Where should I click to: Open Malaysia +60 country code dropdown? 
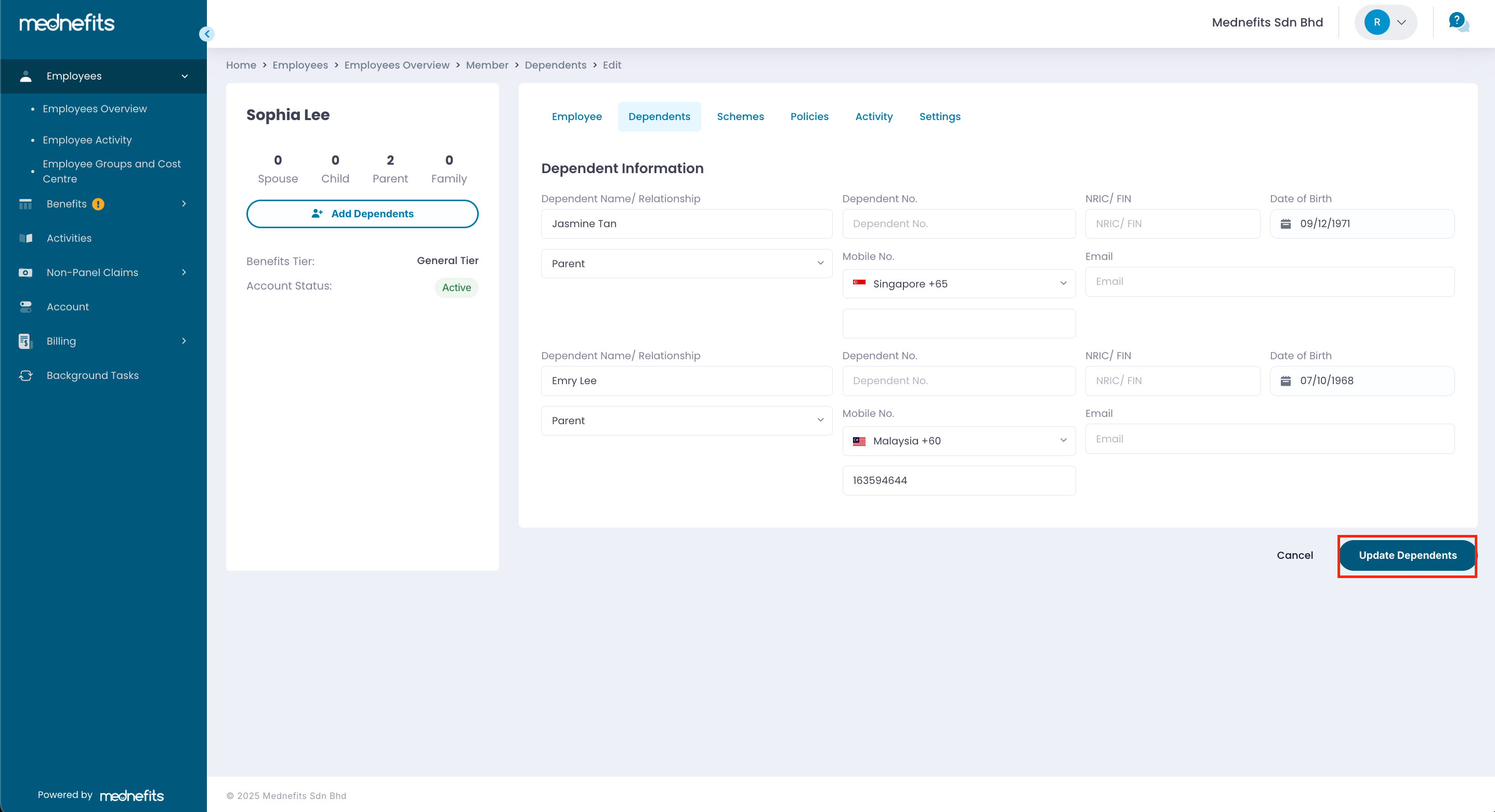tap(958, 441)
